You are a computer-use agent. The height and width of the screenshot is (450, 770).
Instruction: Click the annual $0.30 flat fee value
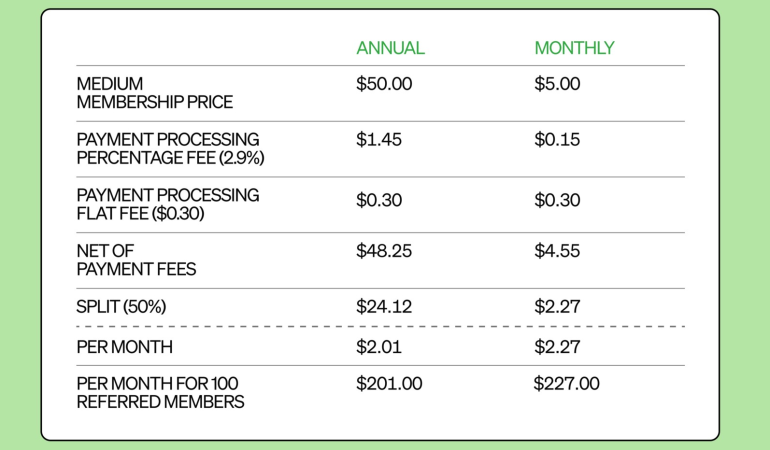pos(379,200)
